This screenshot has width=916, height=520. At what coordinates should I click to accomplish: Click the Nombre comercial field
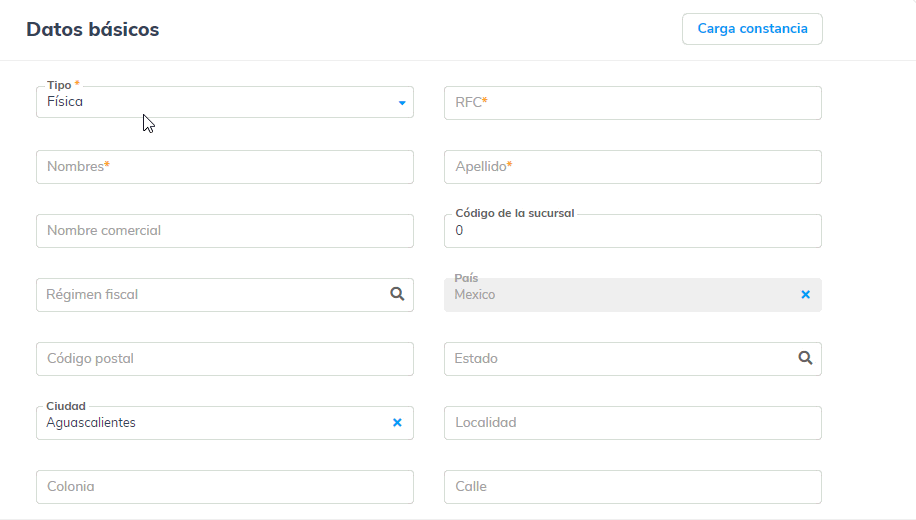point(224,231)
